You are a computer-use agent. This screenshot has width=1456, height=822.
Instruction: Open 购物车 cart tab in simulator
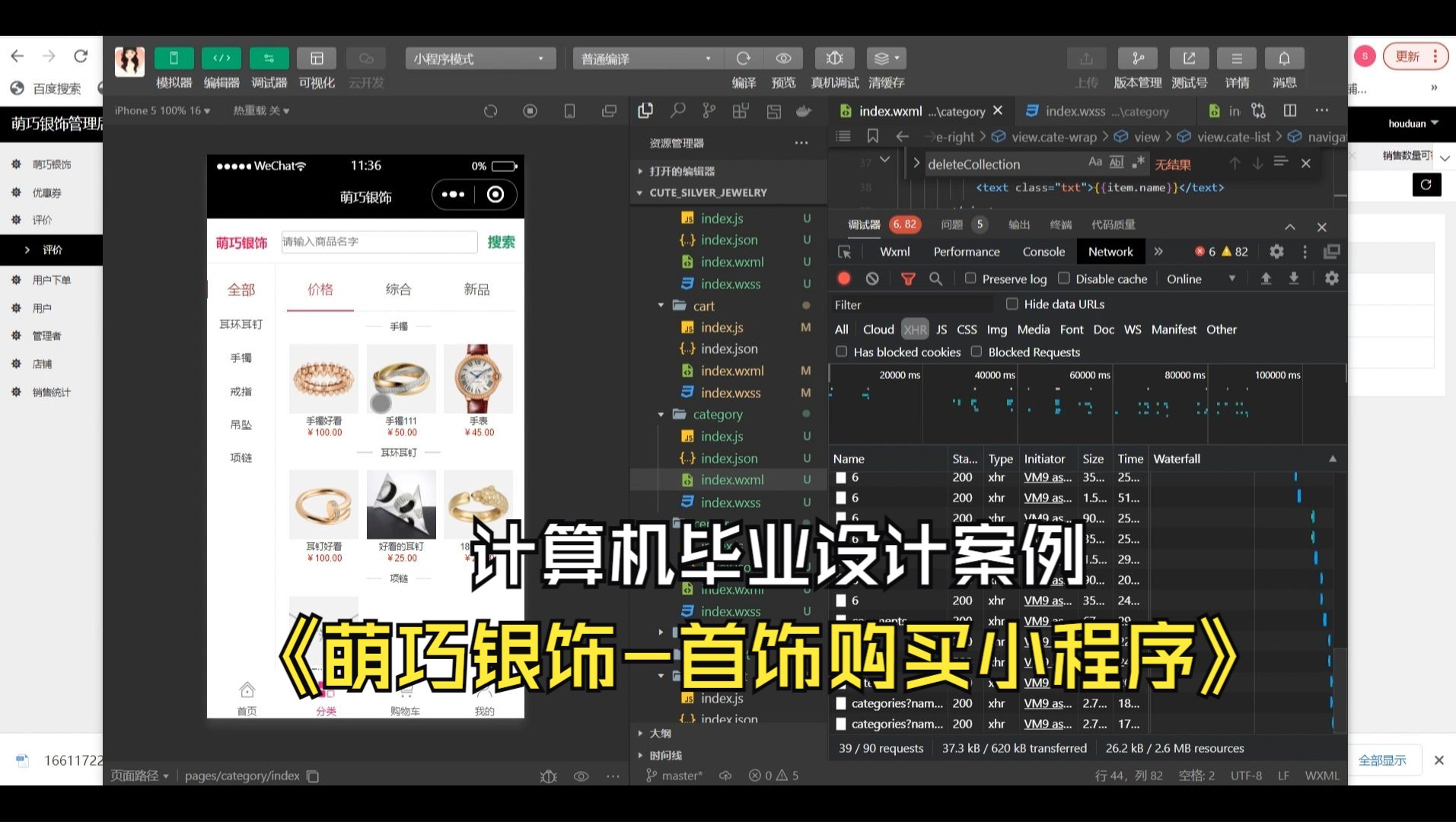pyautogui.click(x=405, y=700)
